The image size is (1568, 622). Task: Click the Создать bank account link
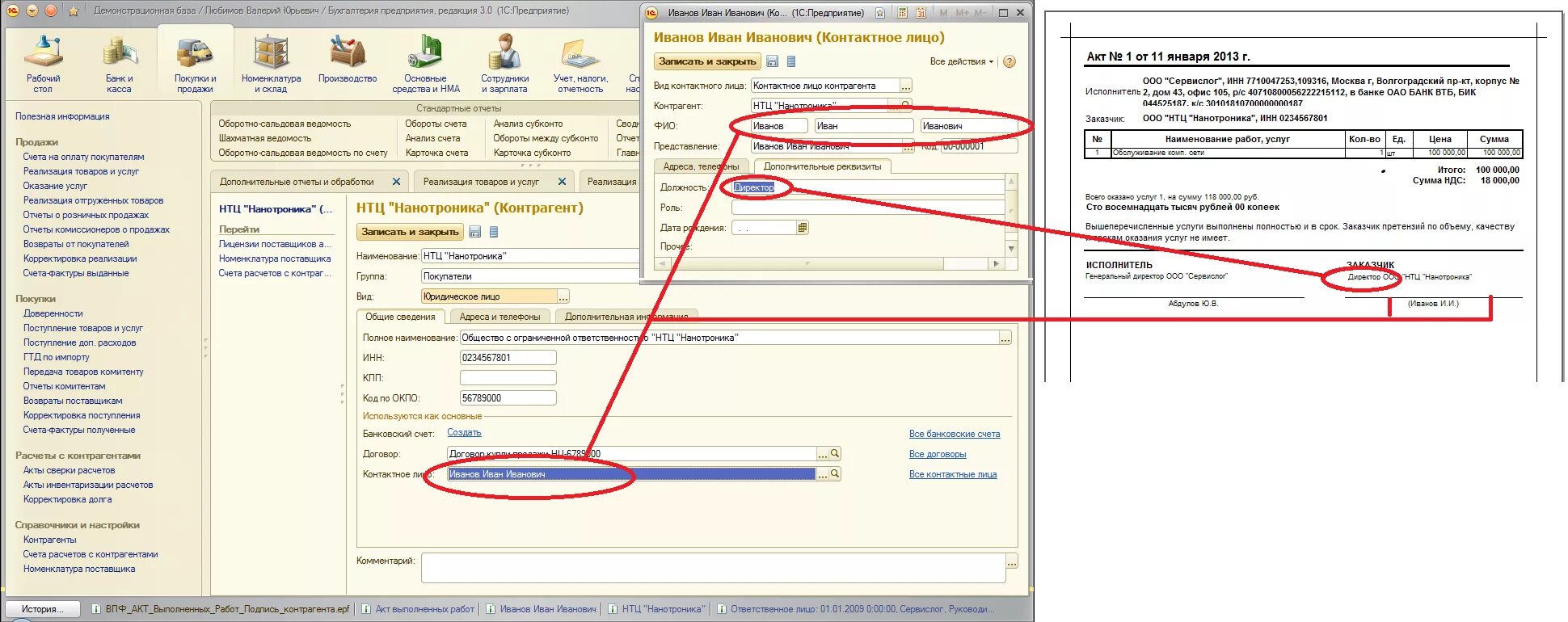(x=464, y=433)
